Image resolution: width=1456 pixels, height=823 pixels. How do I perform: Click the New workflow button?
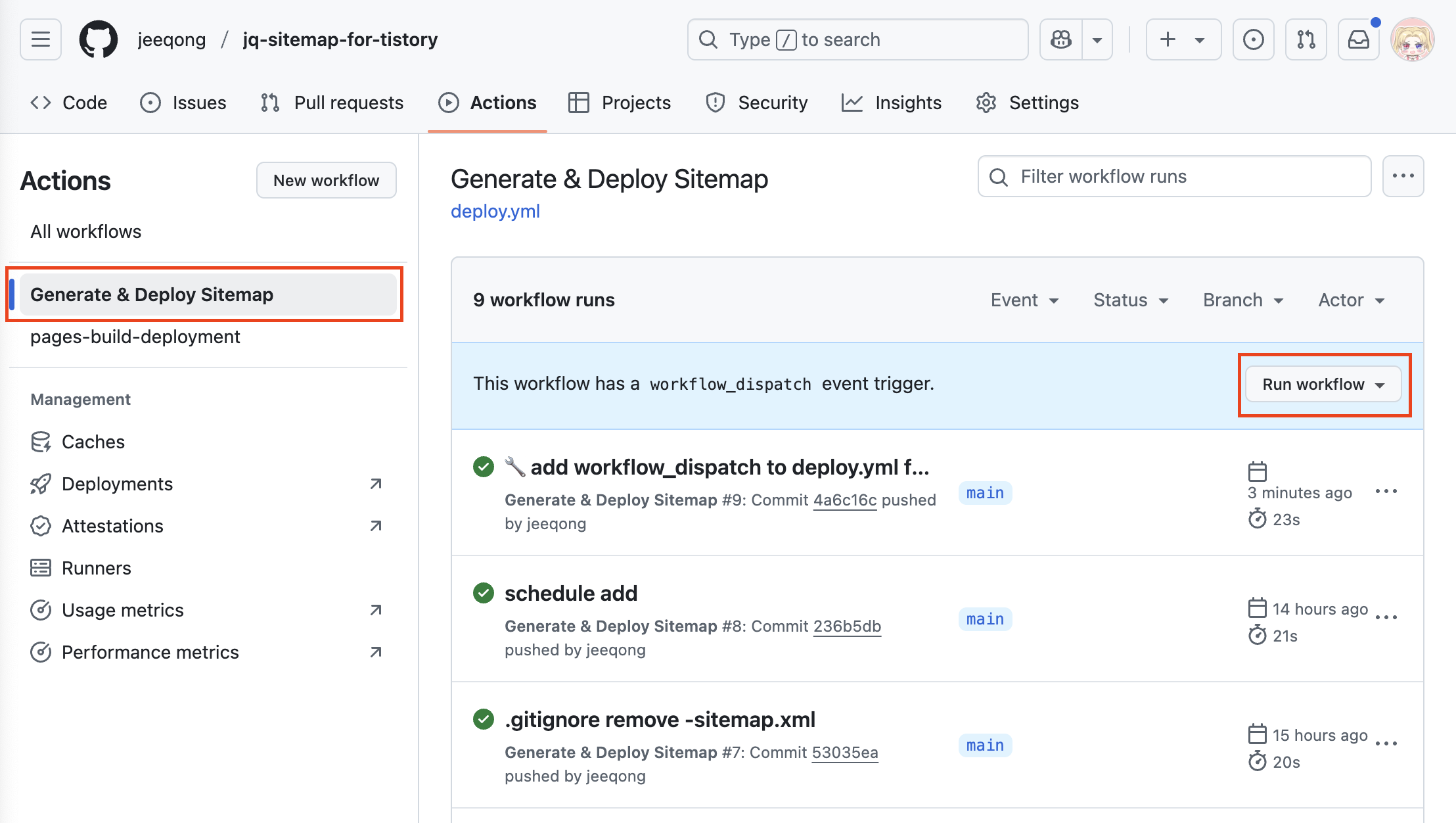pyautogui.click(x=326, y=180)
